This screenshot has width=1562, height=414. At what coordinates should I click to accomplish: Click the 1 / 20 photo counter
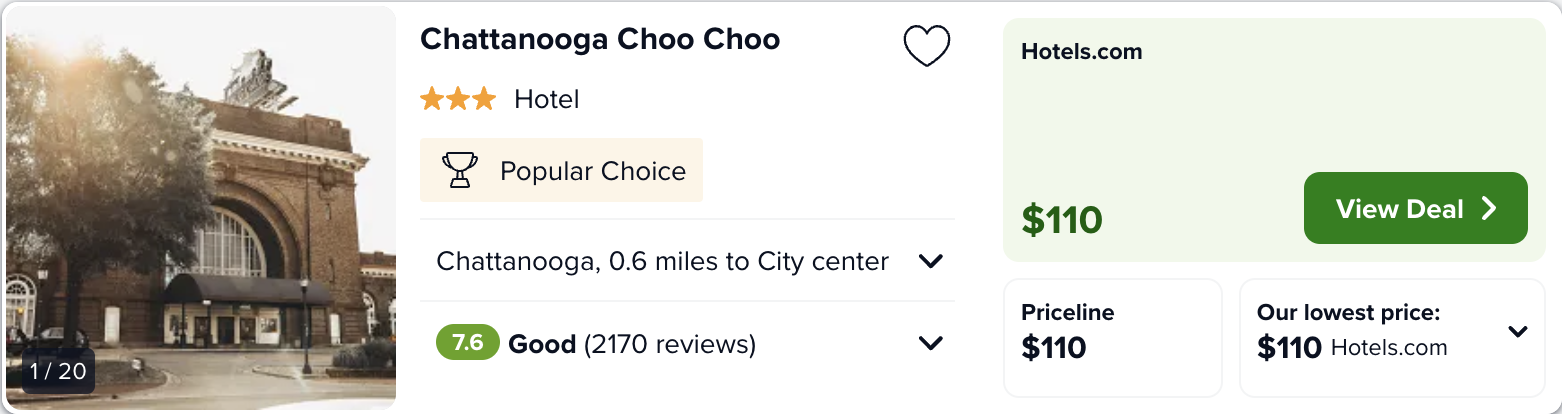pos(58,371)
